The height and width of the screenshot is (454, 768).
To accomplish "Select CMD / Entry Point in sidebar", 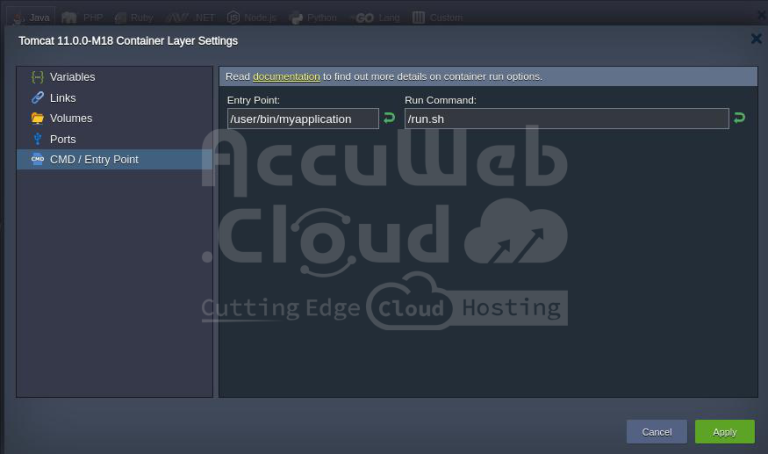I will click(93, 159).
